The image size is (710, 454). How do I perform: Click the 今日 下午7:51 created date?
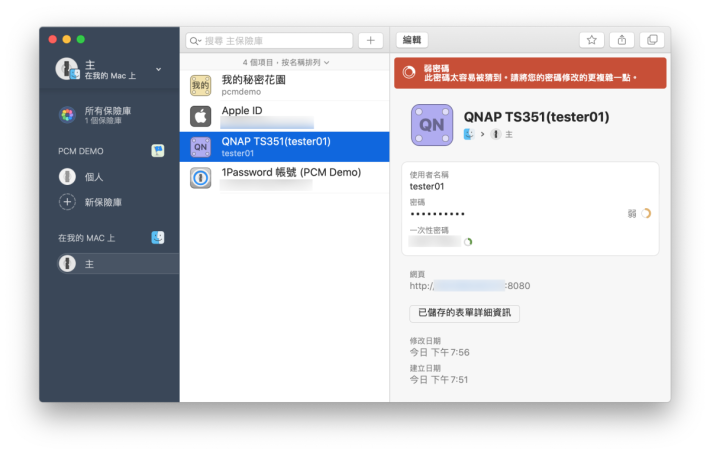click(x=438, y=379)
